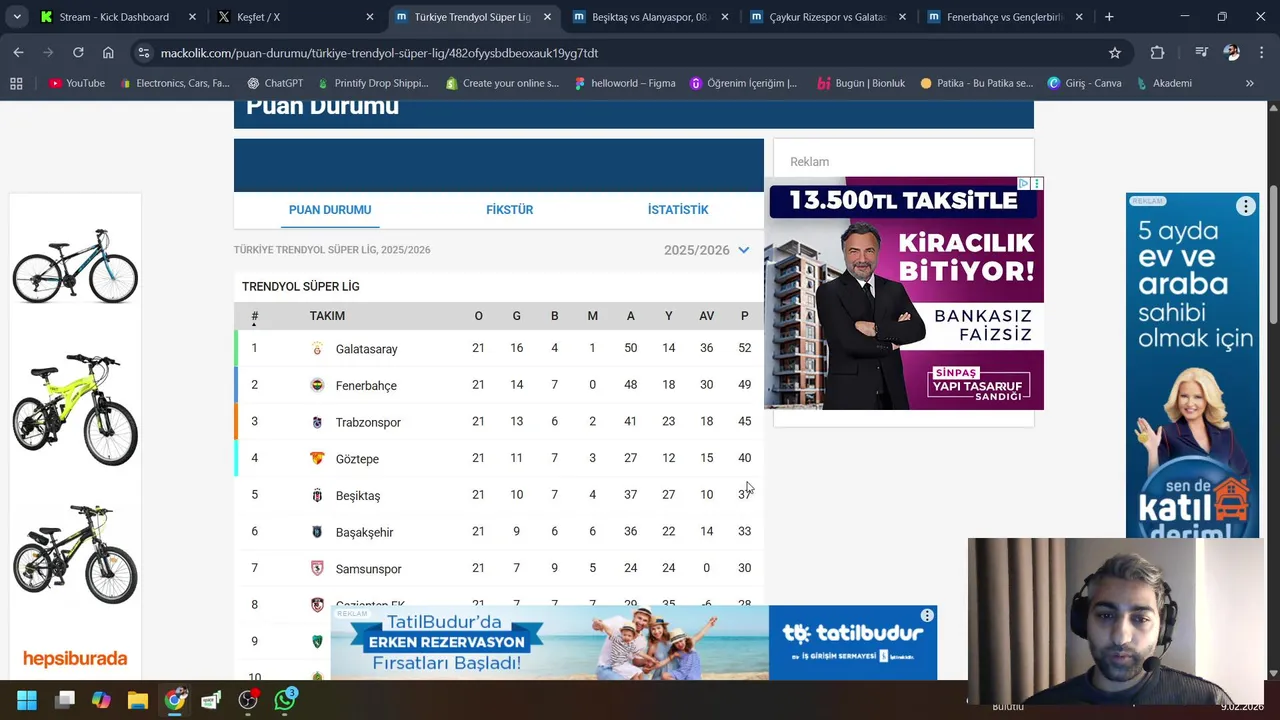This screenshot has width=1280, height=720.
Task: Click the Trabzonspor team logo
Action: (317, 422)
